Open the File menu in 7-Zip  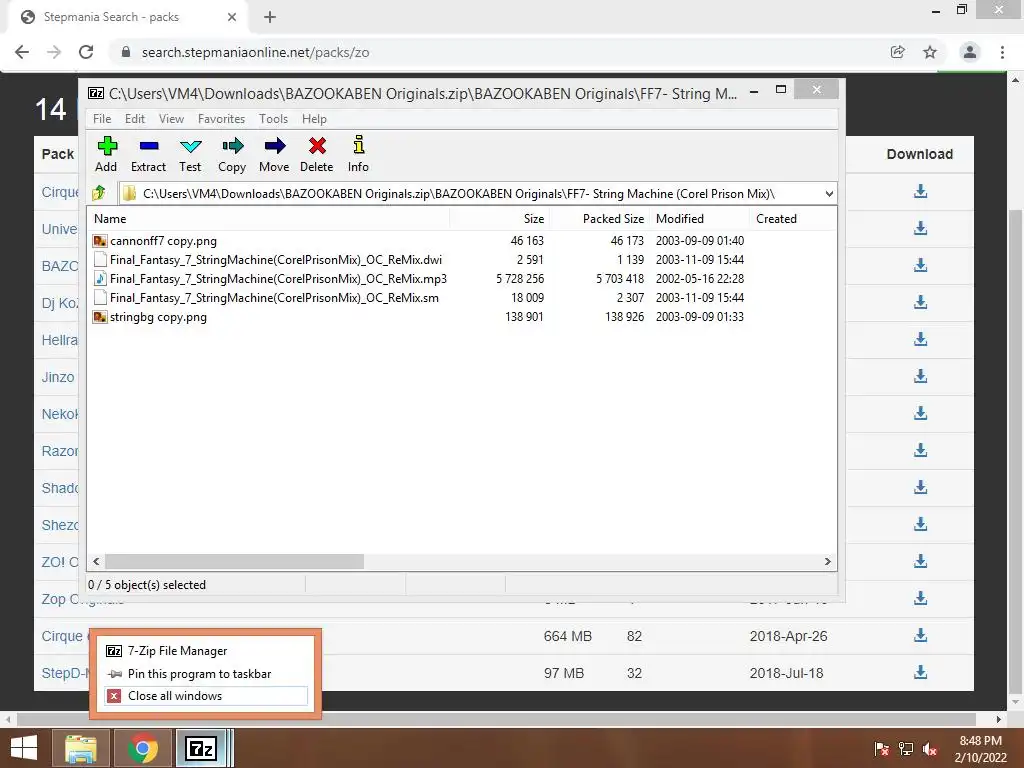click(x=102, y=119)
